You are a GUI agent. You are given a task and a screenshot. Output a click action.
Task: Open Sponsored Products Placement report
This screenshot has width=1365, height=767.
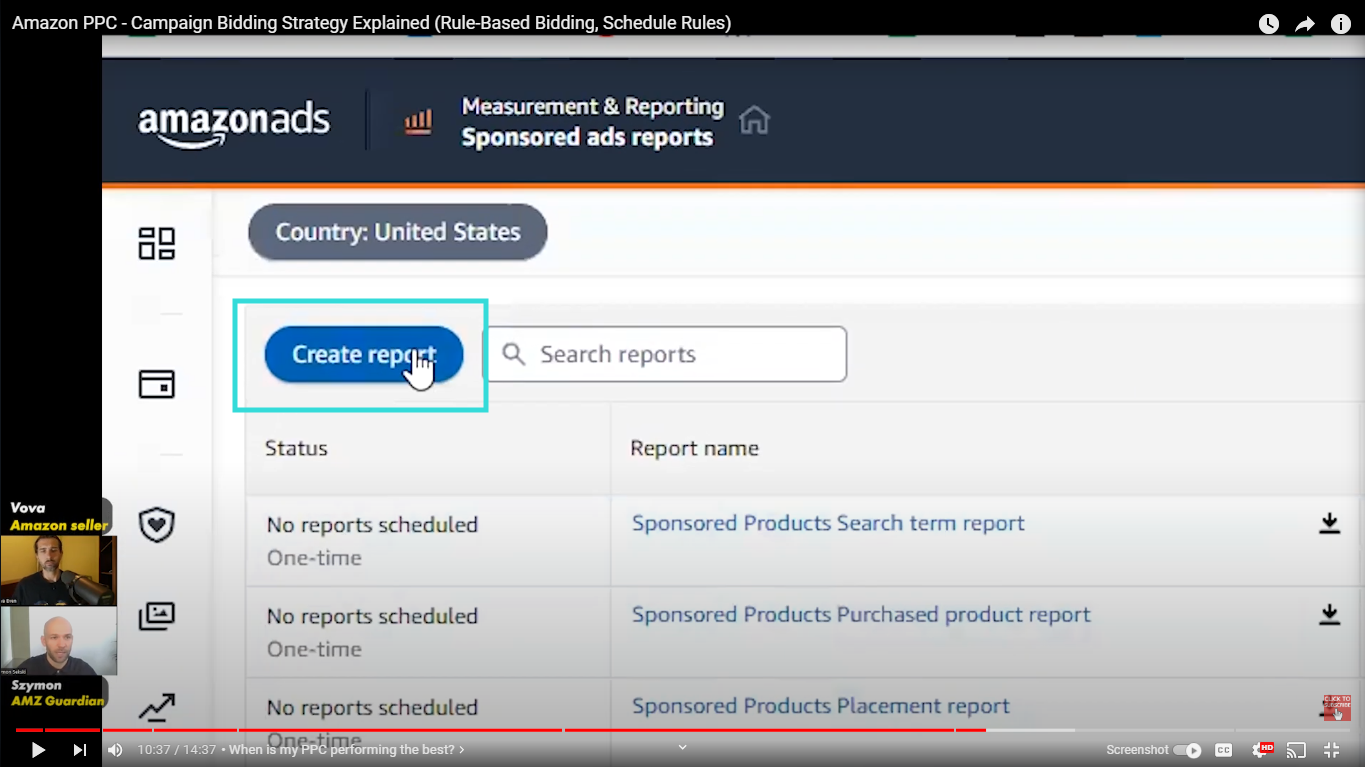click(821, 706)
